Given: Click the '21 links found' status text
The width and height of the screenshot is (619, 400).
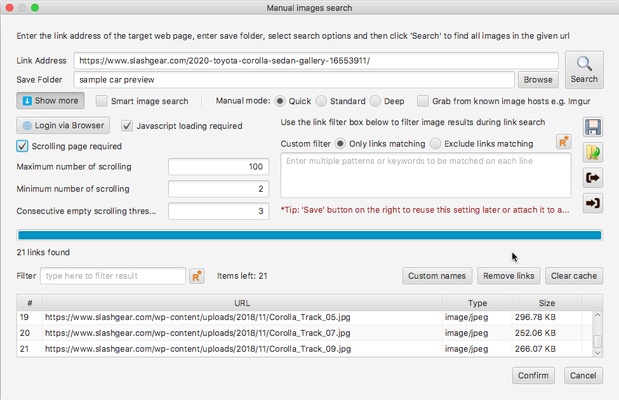Looking at the screenshot, I should coord(43,252).
